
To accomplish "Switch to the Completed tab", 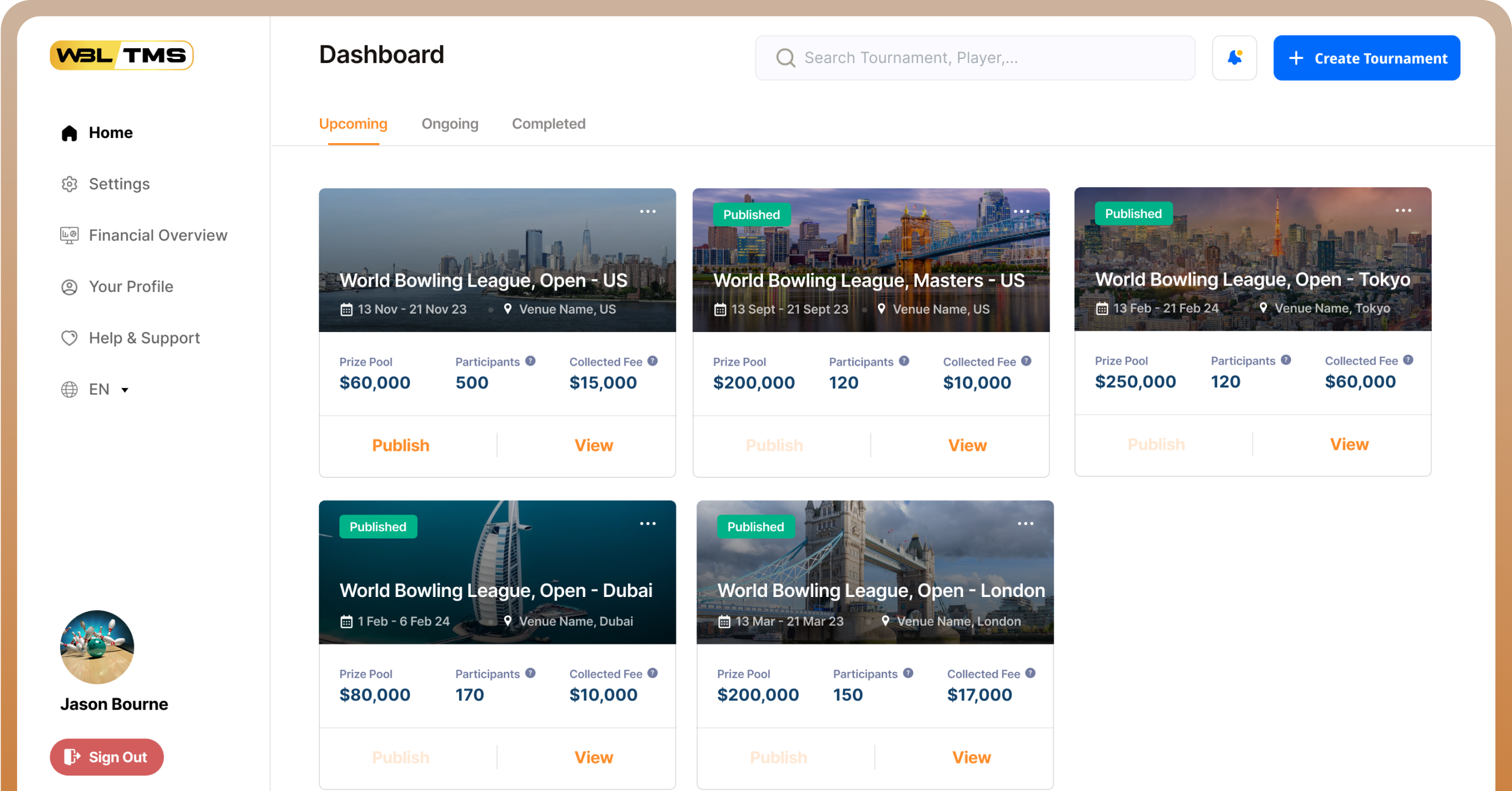I will 548,123.
